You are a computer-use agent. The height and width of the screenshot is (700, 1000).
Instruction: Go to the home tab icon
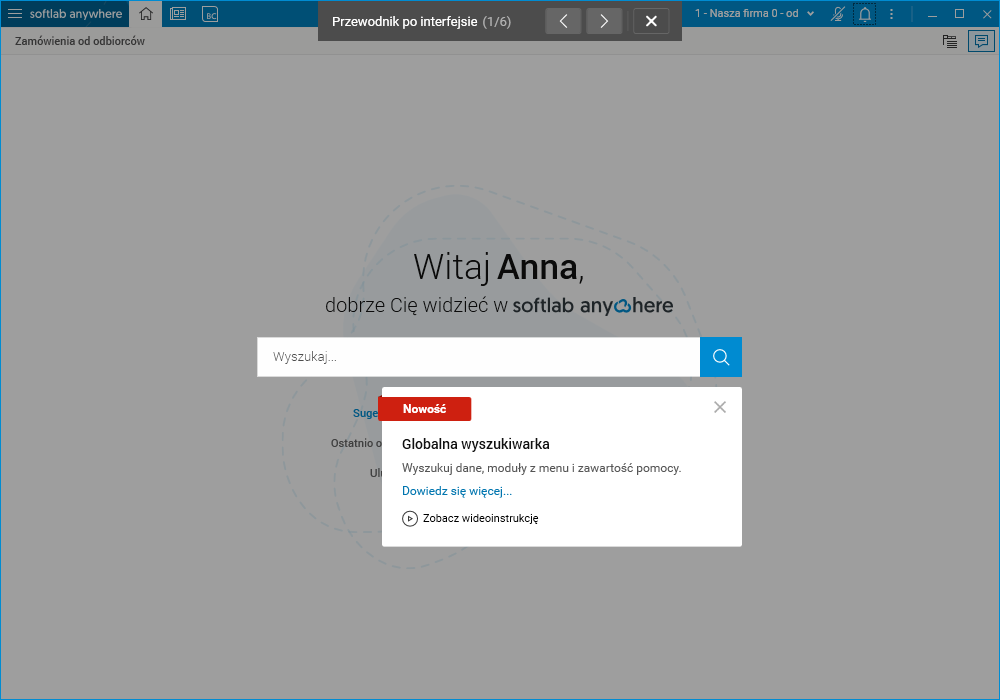pos(145,14)
